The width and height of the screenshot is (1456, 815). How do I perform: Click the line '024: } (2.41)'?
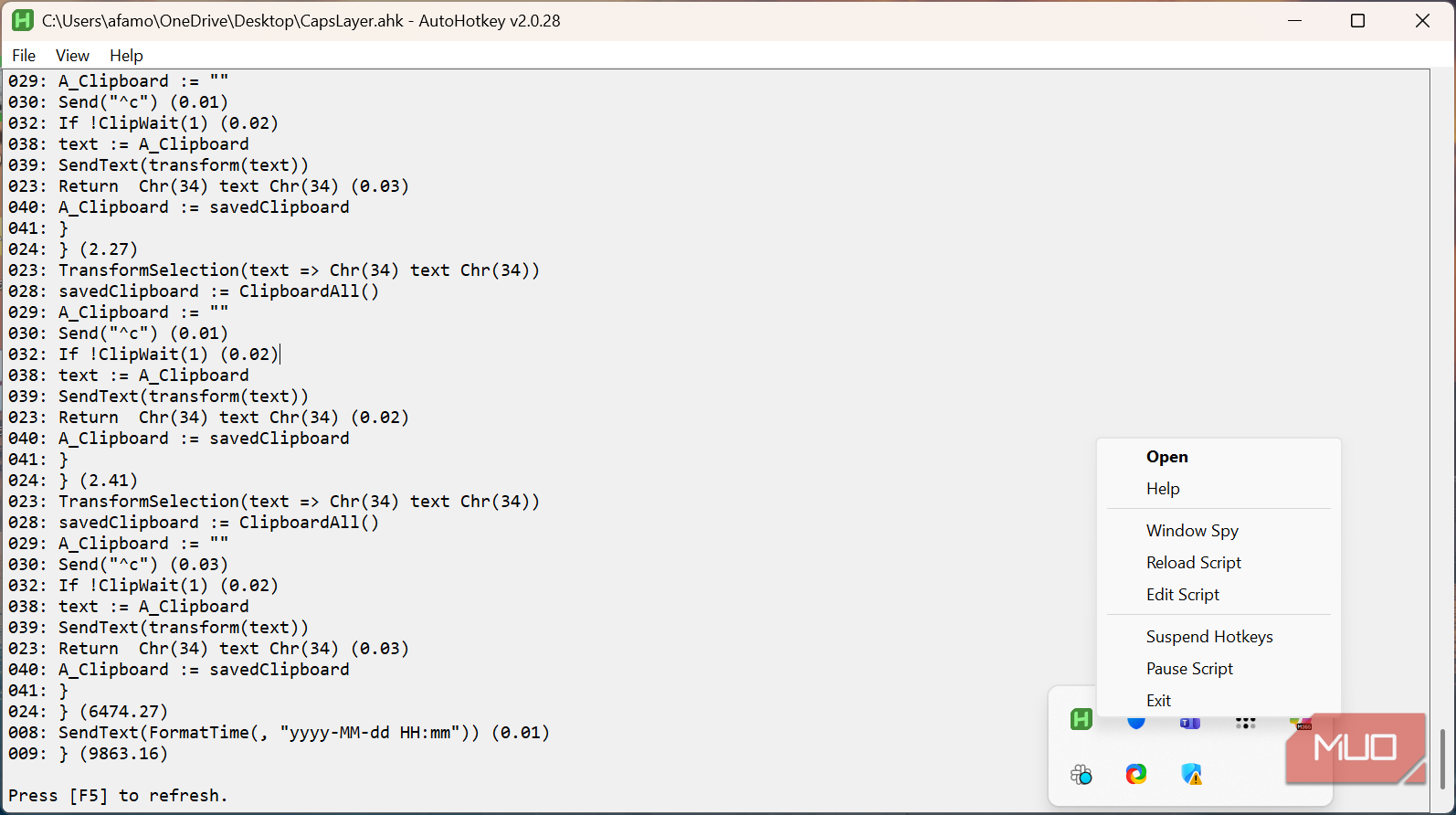(x=73, y=481)
